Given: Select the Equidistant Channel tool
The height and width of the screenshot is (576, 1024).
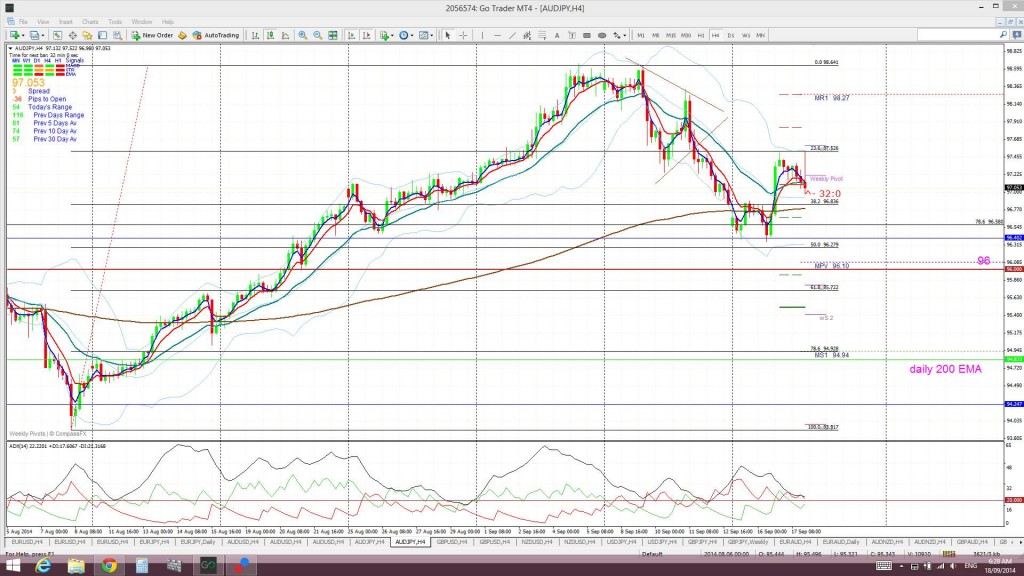Looking at the screenshot, I should point(527,35).
